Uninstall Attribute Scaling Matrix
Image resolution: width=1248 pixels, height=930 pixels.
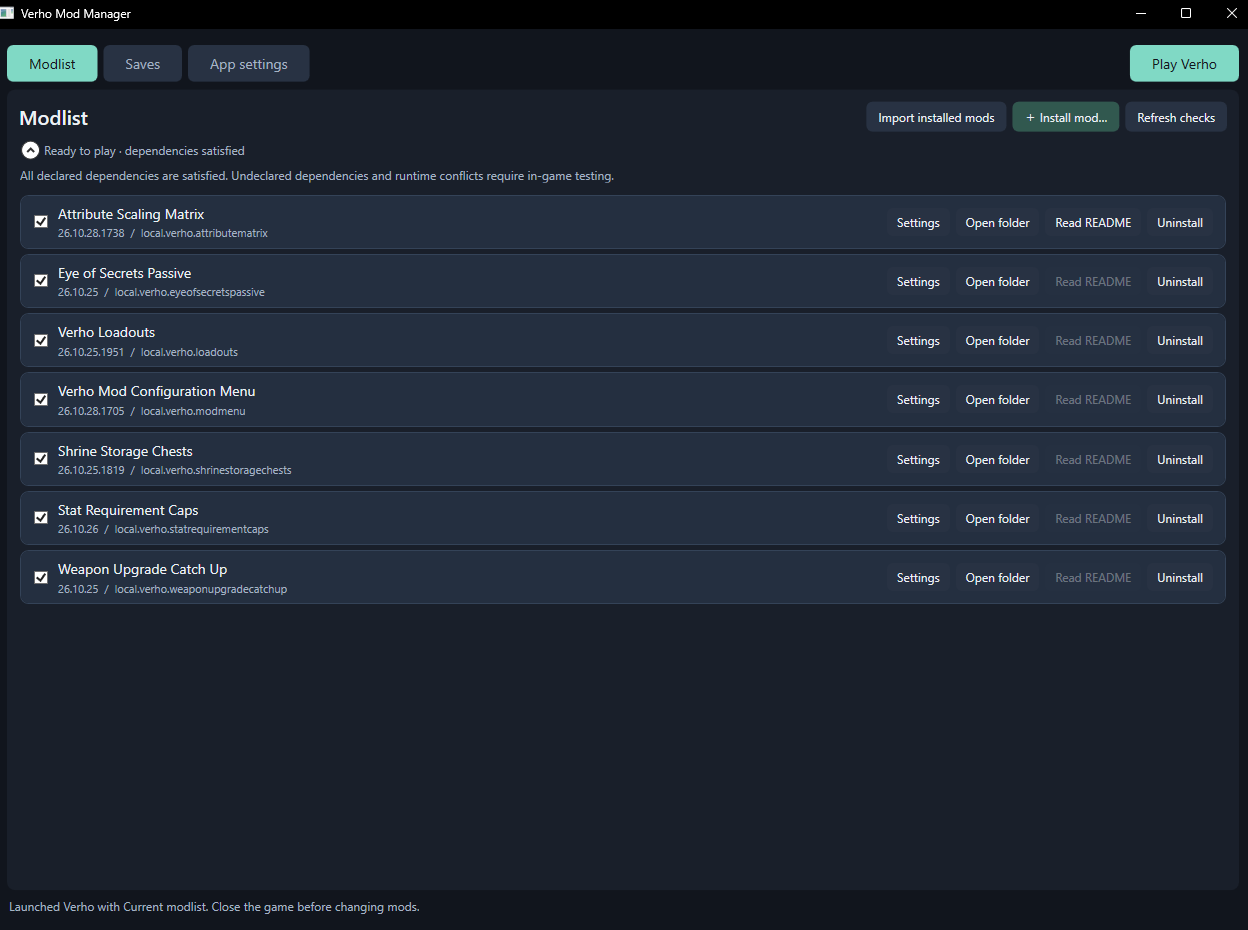point(1180,223)
